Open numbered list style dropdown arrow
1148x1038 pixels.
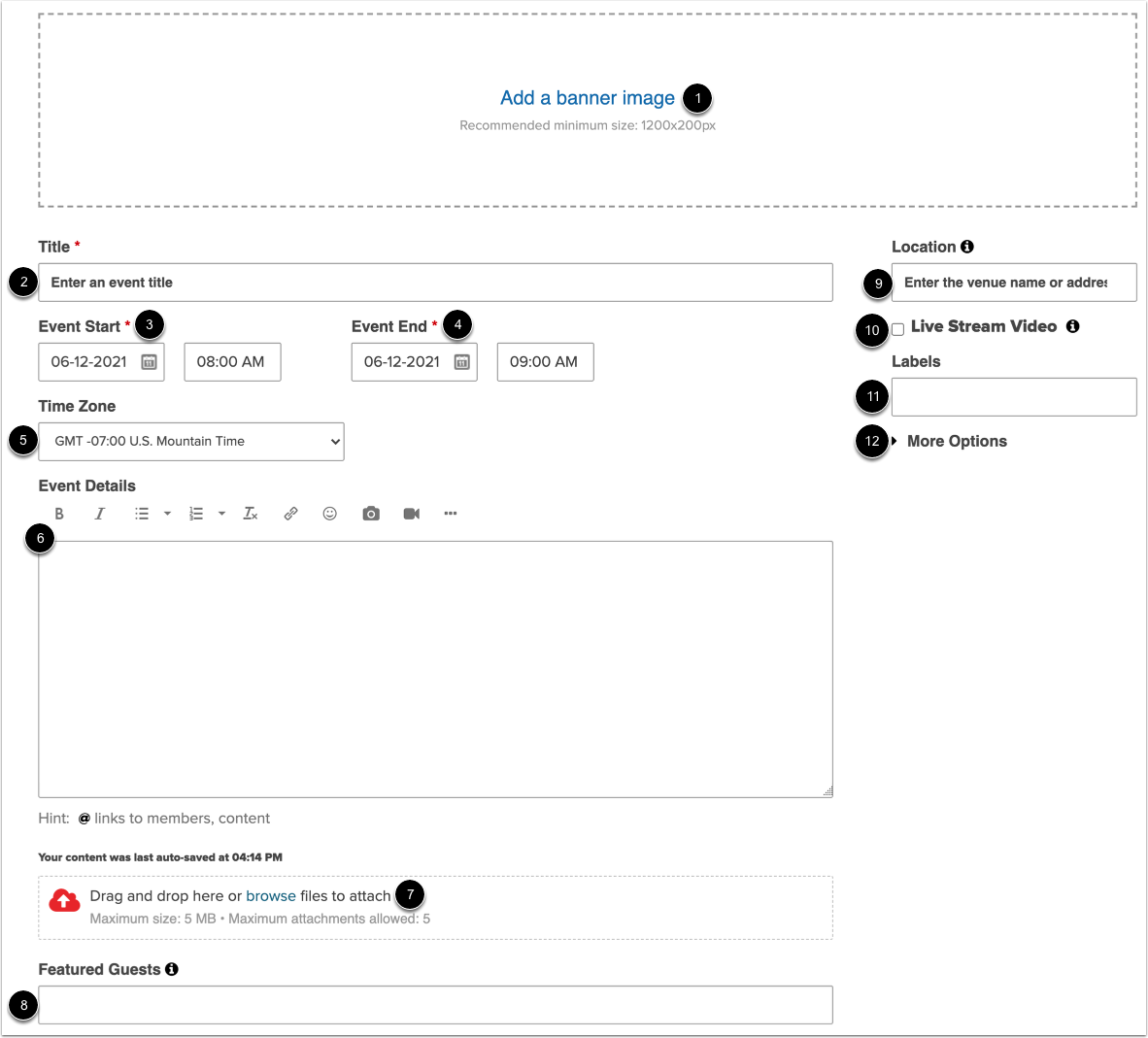point(221,514)
